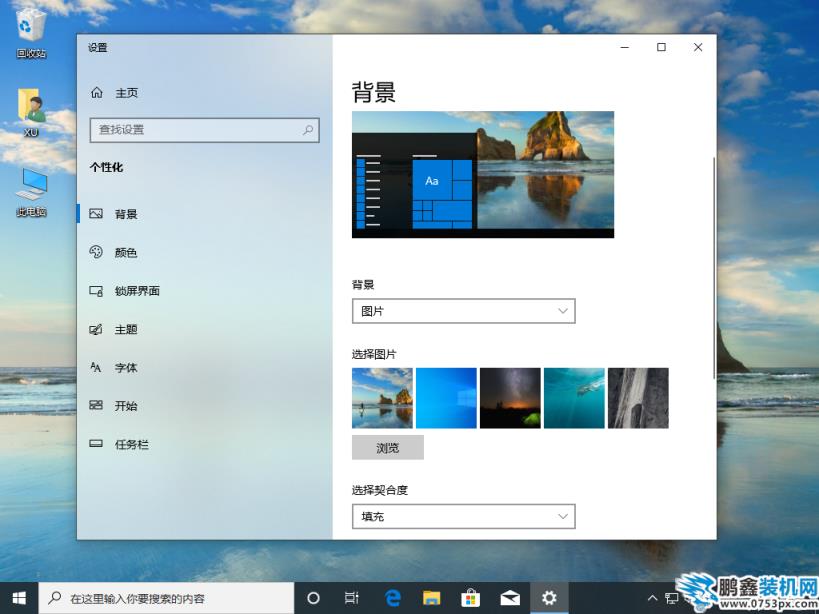Open the 背景 type dropdown showing 图片

pos(464,311)
